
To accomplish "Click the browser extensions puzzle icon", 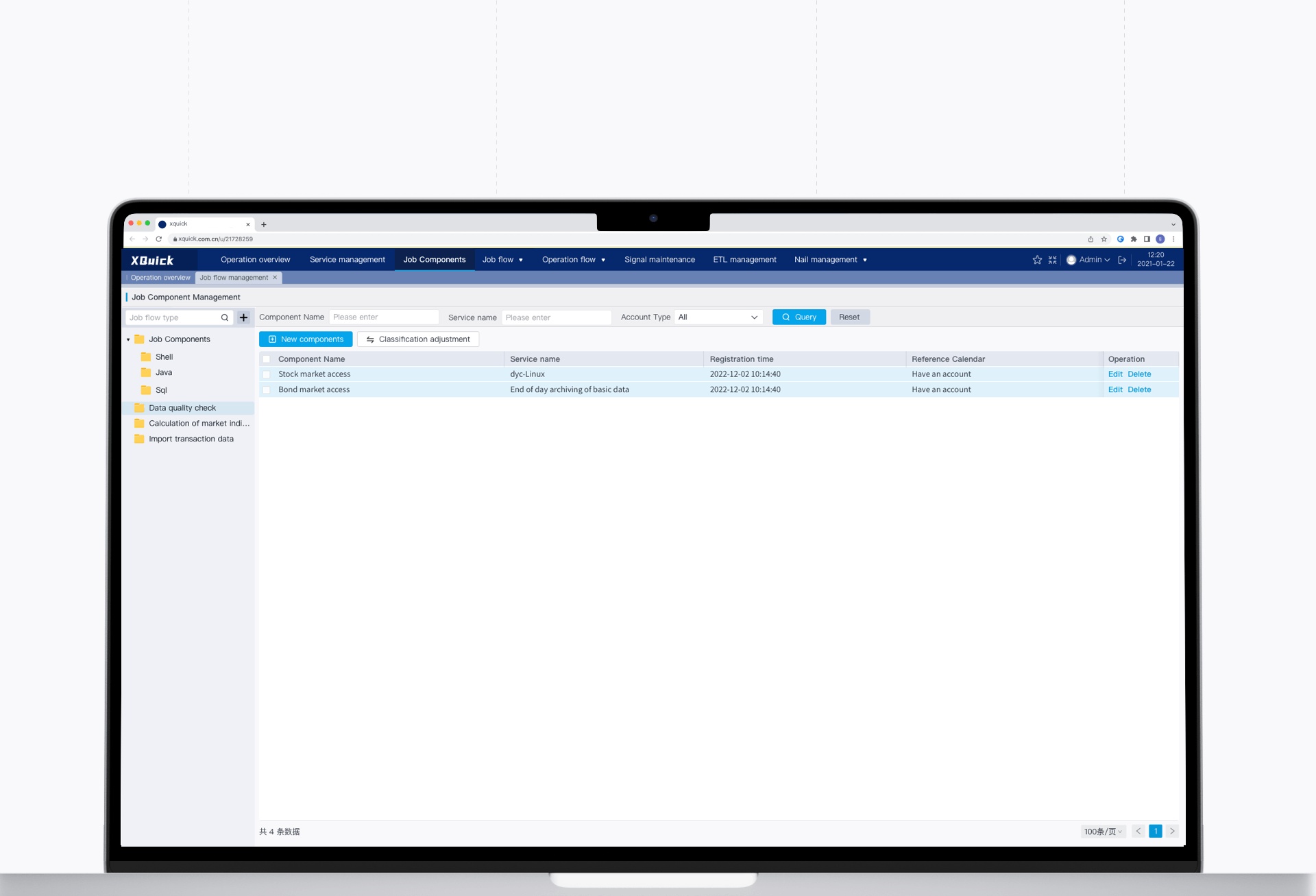I will (1134, 239).
